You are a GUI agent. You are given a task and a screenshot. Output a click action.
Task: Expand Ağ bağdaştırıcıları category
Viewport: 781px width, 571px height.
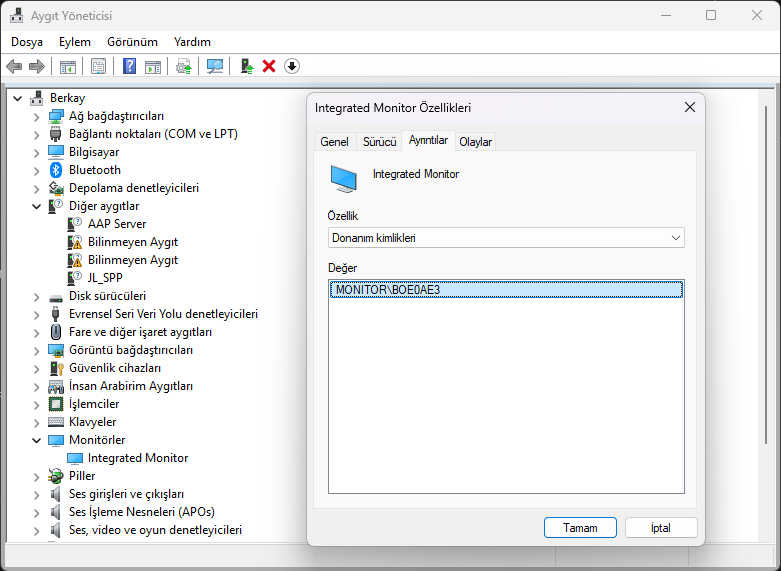click(36, 117)
